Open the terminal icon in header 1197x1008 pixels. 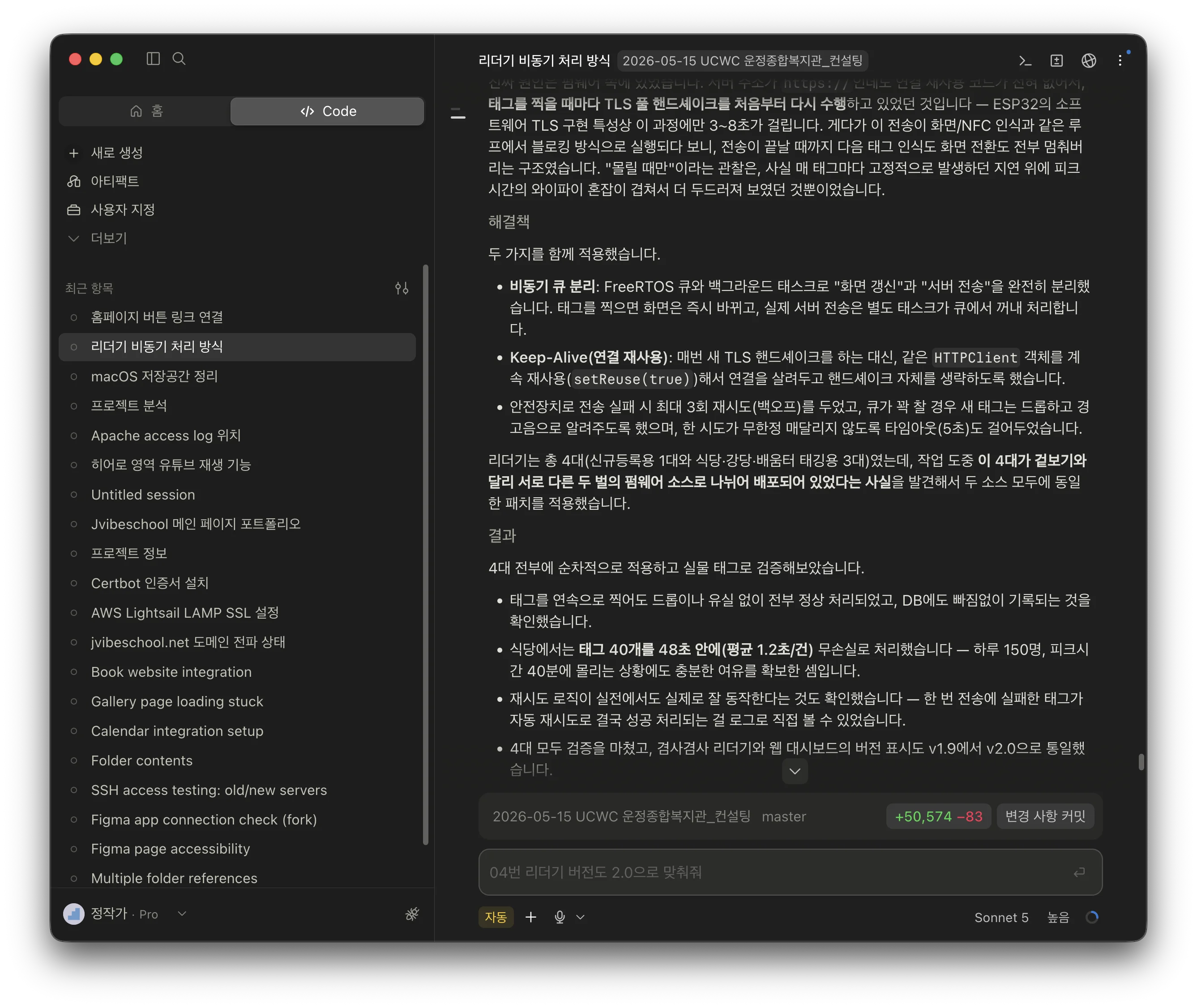1025,60
